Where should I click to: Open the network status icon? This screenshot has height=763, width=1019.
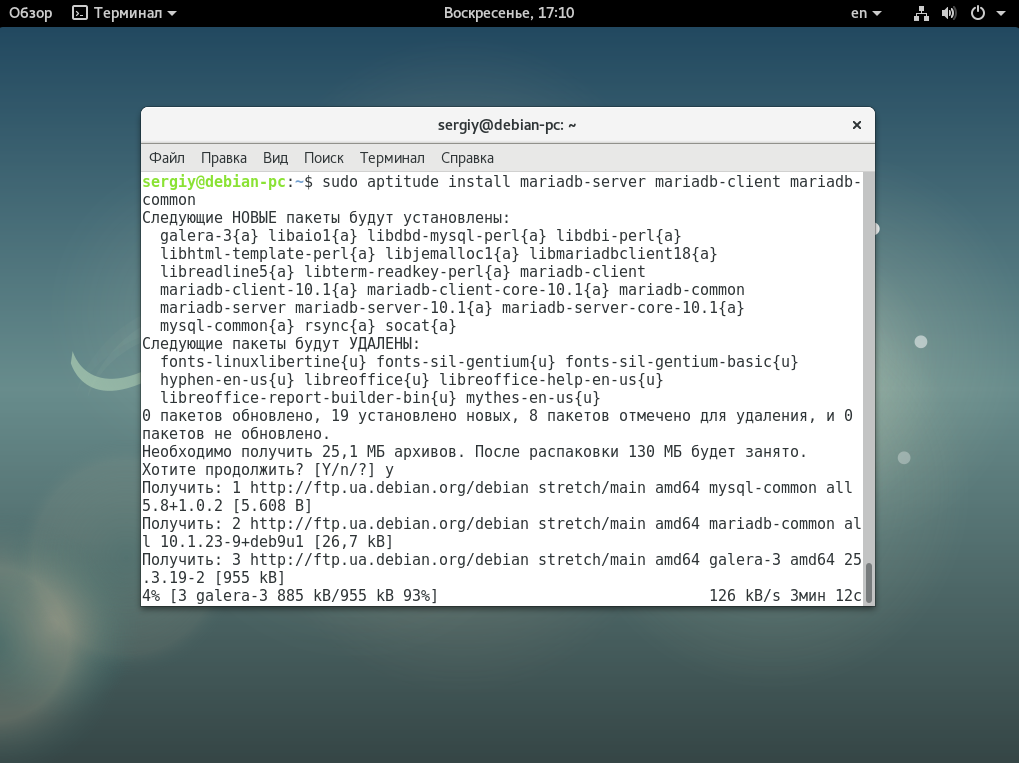[x=921, y=14]
